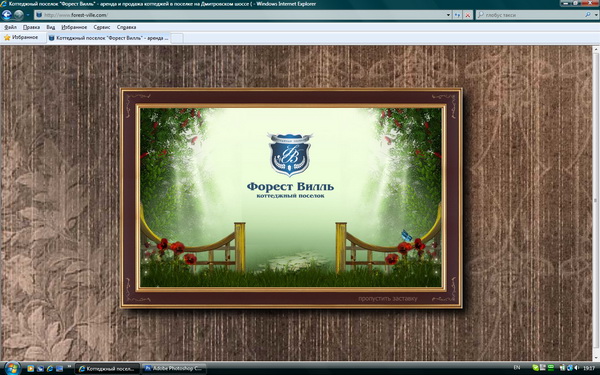Open the media player Quick Launch icon
The image size is (600, 375).
point(31,368)
